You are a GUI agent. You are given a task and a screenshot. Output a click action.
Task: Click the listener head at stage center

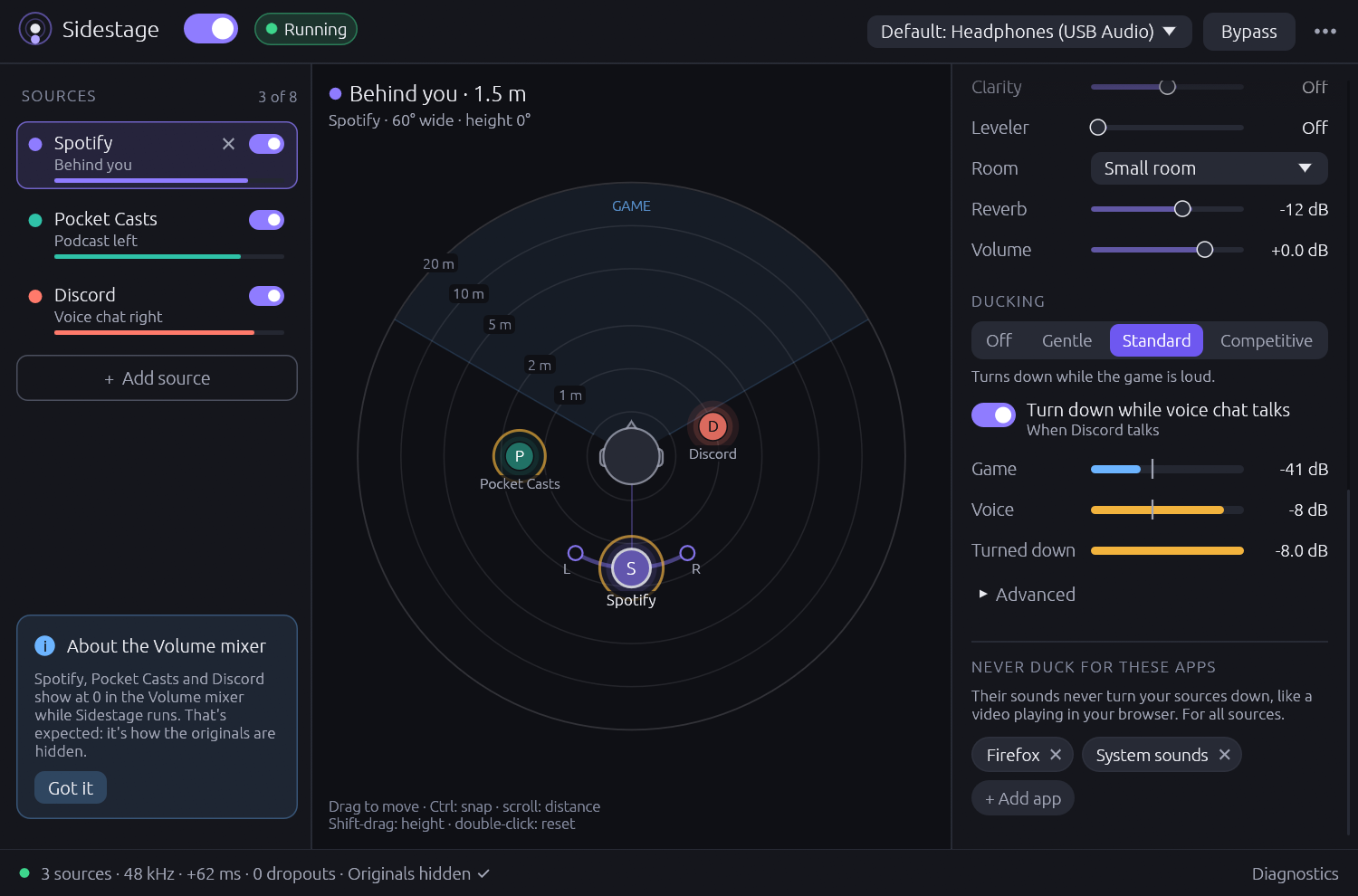(x=631, y=456)
